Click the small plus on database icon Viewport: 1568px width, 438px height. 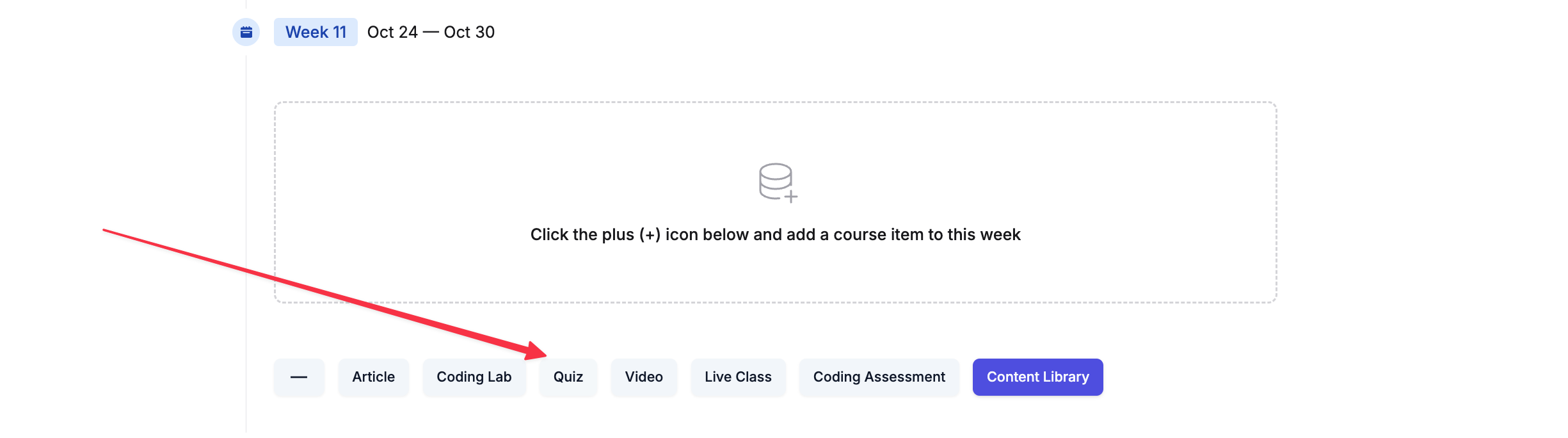791,197
